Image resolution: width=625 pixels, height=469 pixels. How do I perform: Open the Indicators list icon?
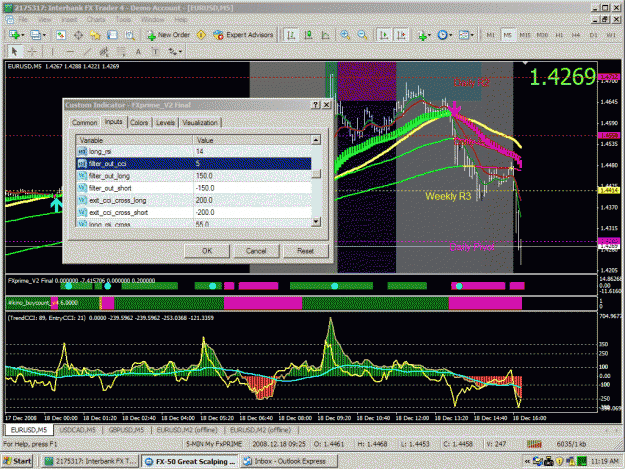pyautogui.click(x=423, y=35)
